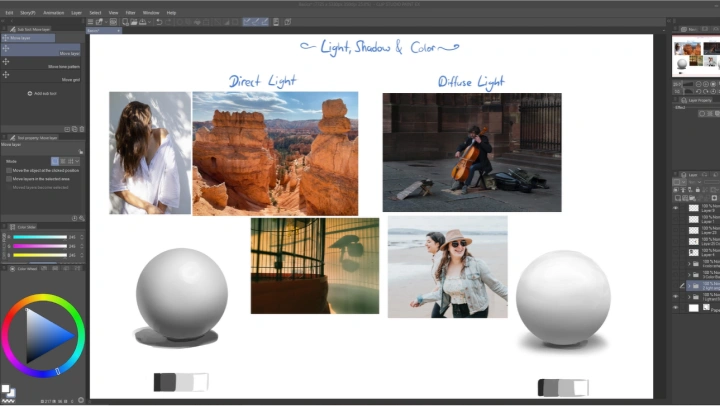Click the Paper layer white thumbnail

pos(693,308)
